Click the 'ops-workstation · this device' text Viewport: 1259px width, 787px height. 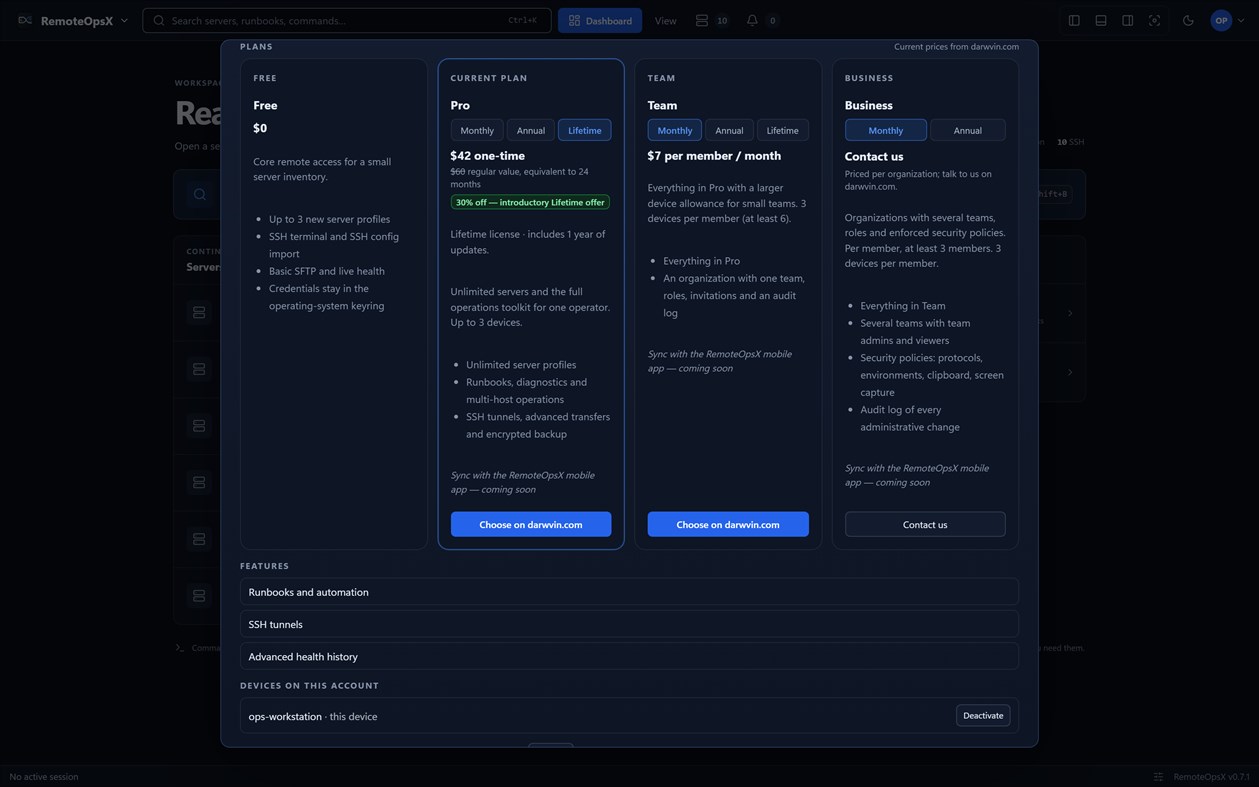click(x=313, y=716)
